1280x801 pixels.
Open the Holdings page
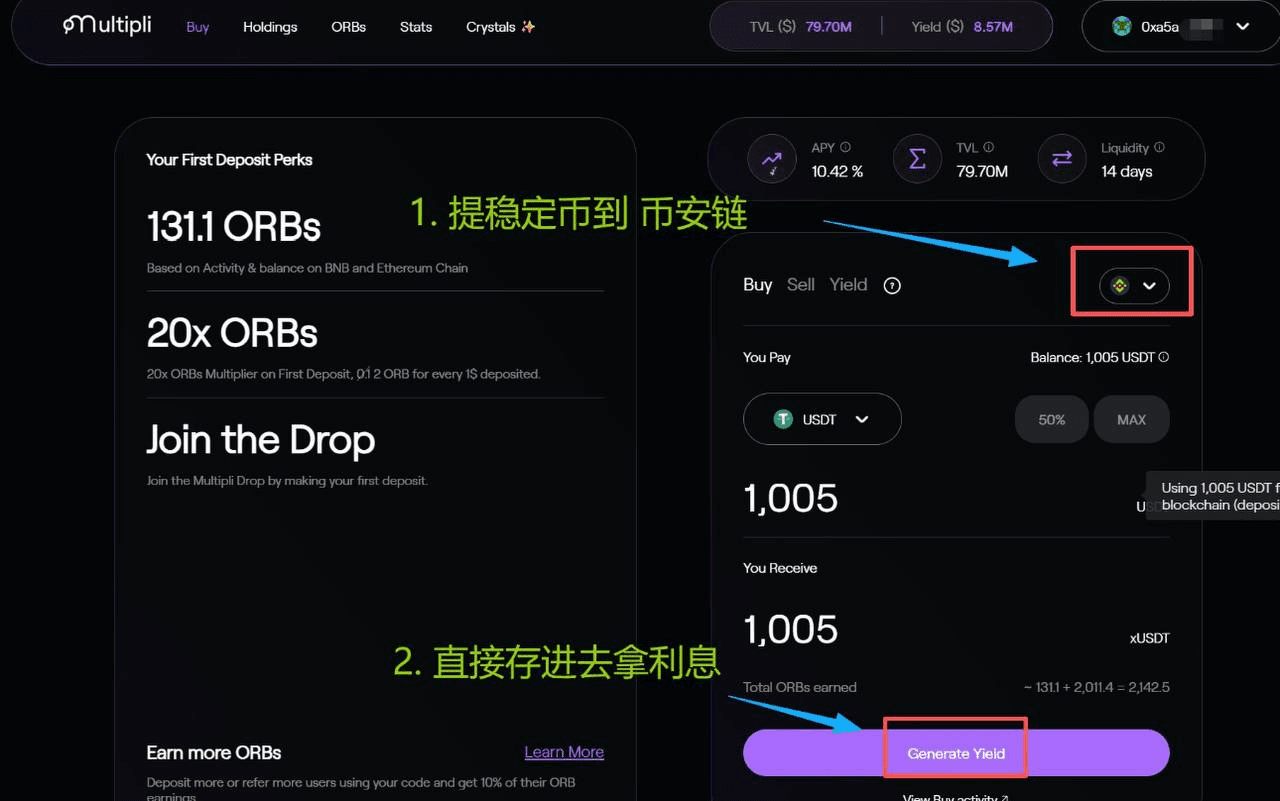270,27
